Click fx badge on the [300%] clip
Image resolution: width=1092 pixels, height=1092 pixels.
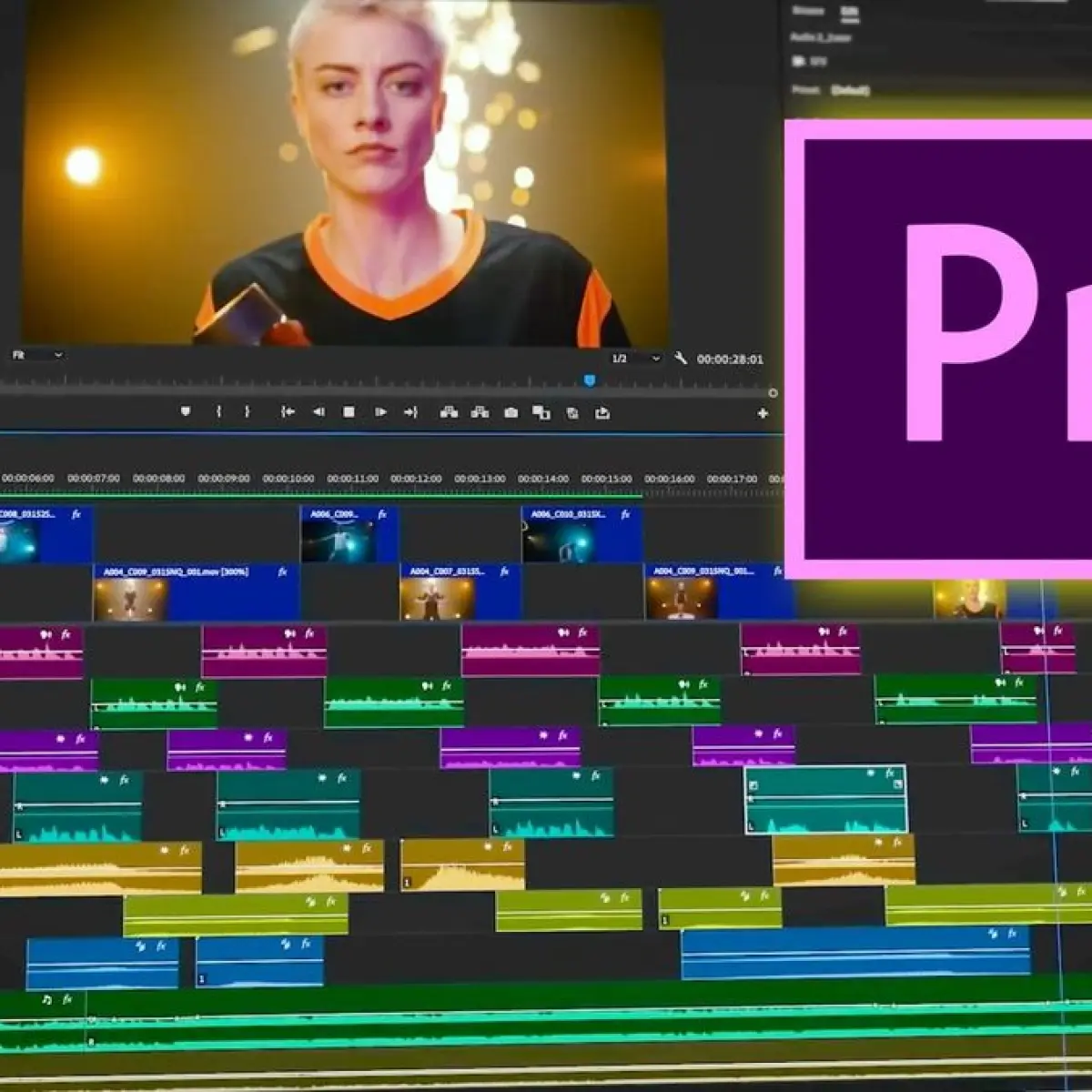[282, 571]
